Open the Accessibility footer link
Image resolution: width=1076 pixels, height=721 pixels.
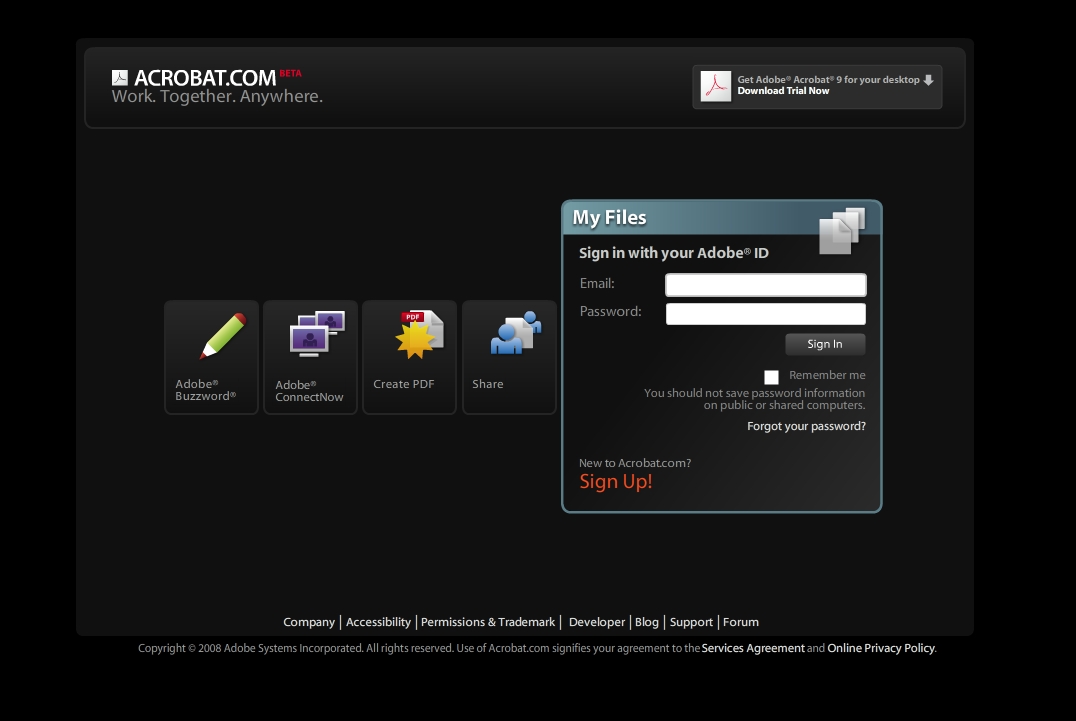[x=378, y=622]
